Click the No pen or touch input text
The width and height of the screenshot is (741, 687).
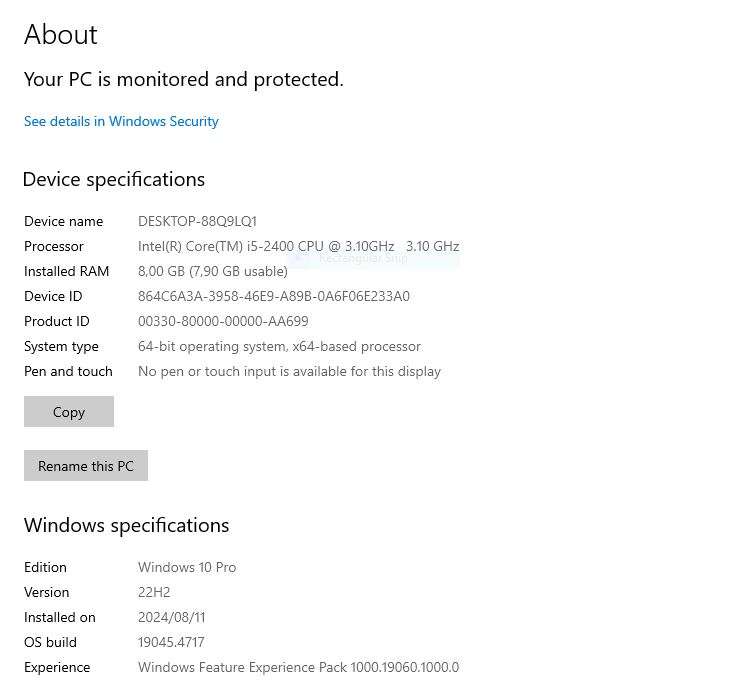(x=289, y=371)
